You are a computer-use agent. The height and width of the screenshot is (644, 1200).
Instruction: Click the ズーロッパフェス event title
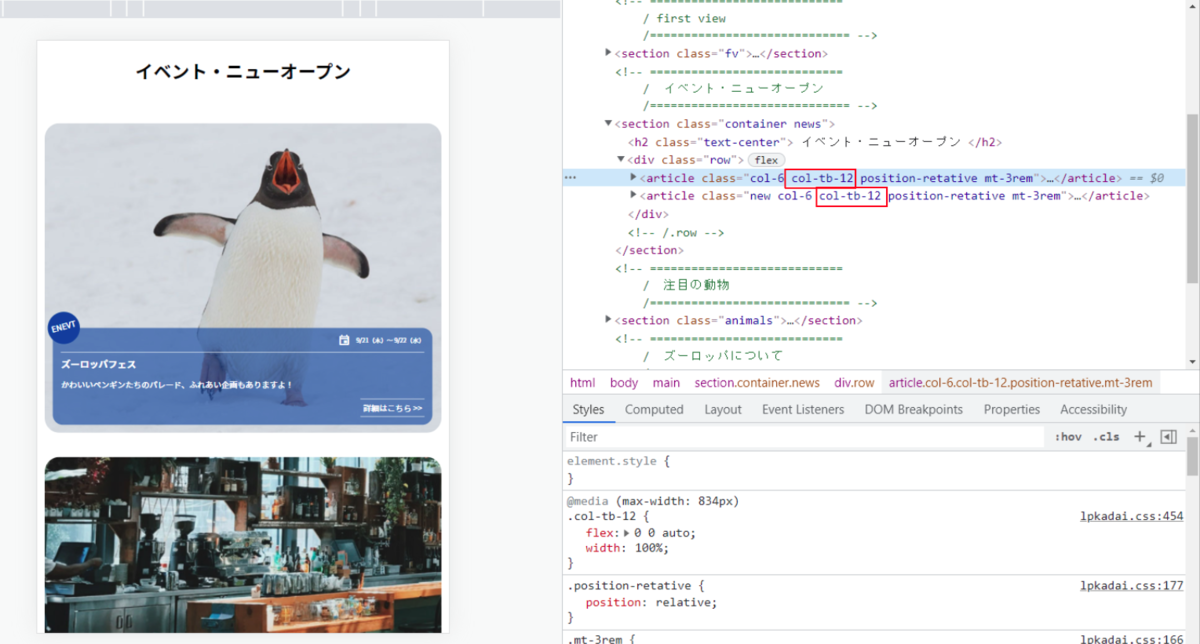click(x=98, y=364)
